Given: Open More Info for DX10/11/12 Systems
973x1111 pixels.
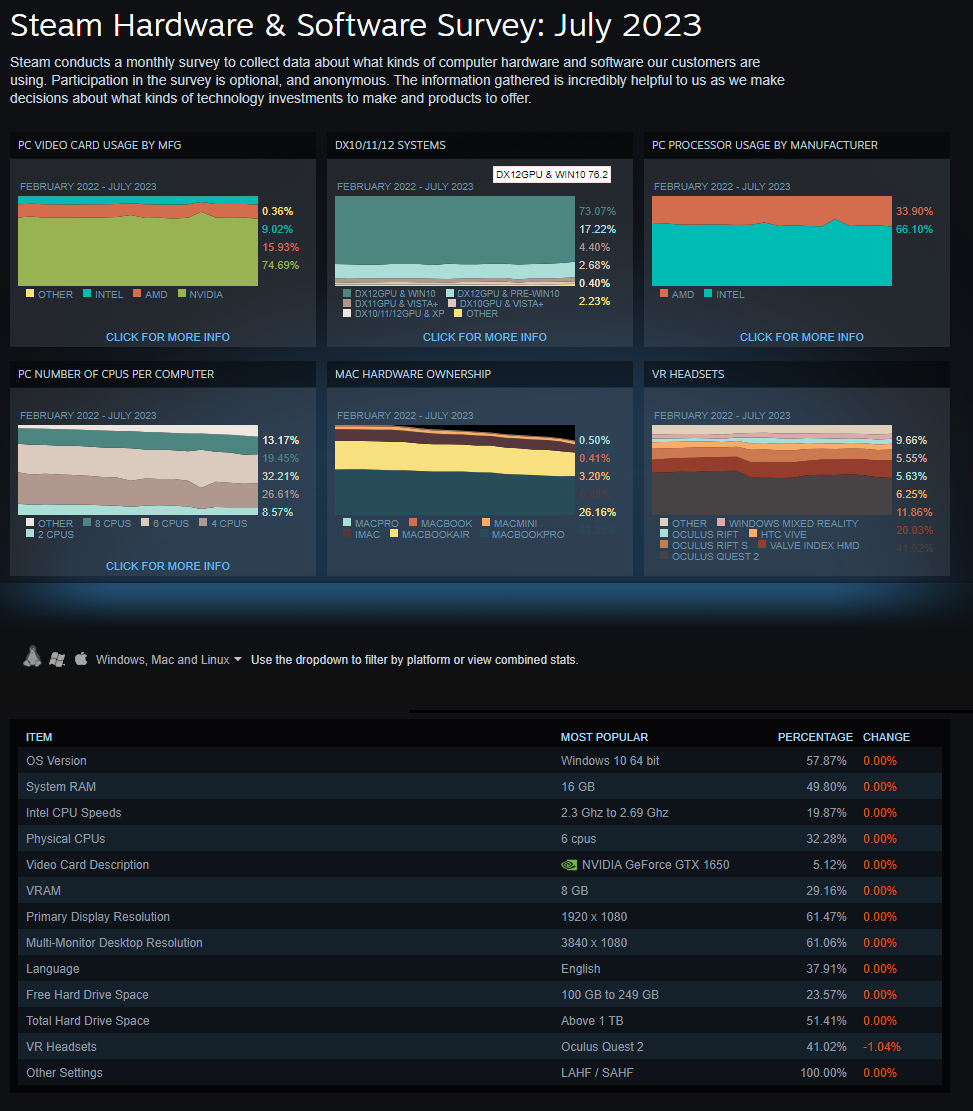Looking at the screenshot, I should (x=485, y=337).
